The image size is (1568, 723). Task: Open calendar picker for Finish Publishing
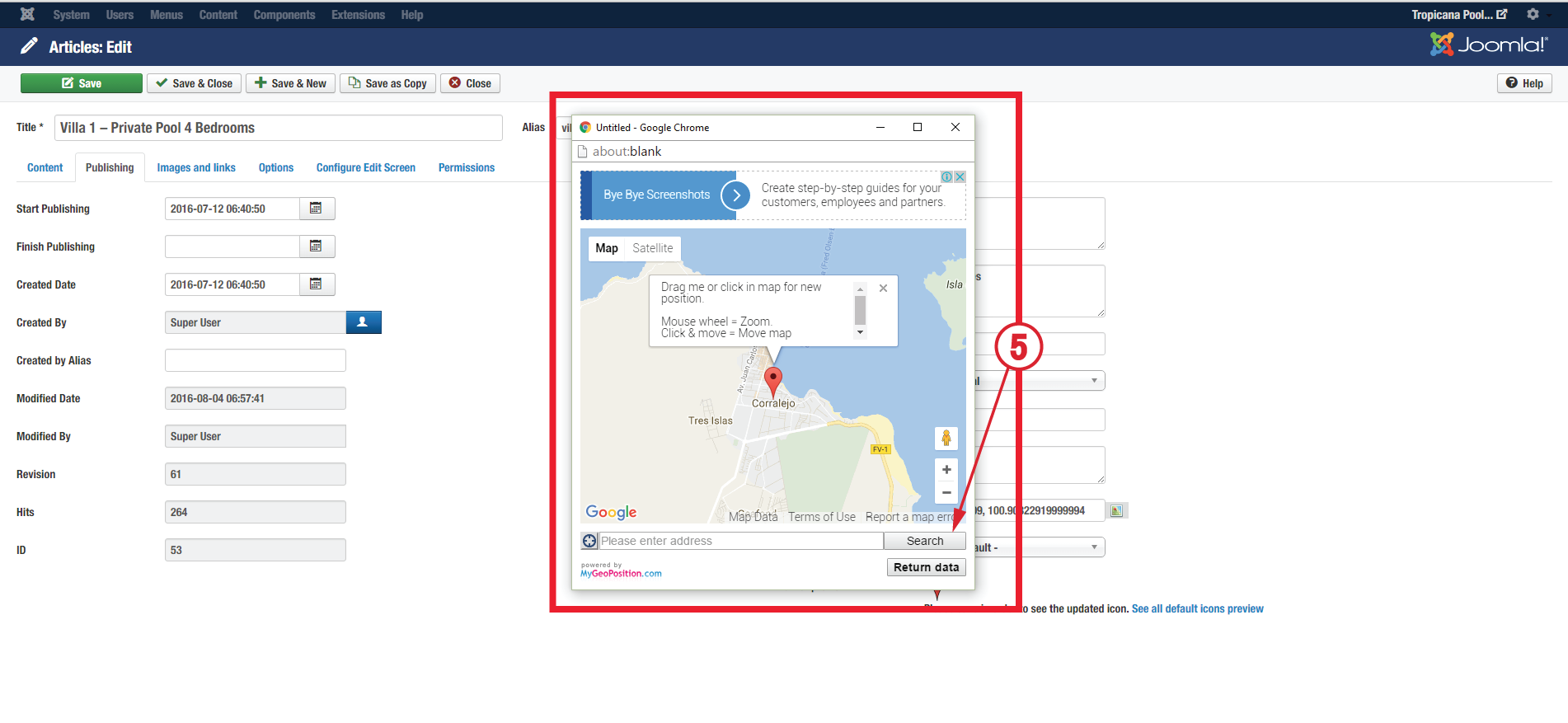(x=317, y=246)
